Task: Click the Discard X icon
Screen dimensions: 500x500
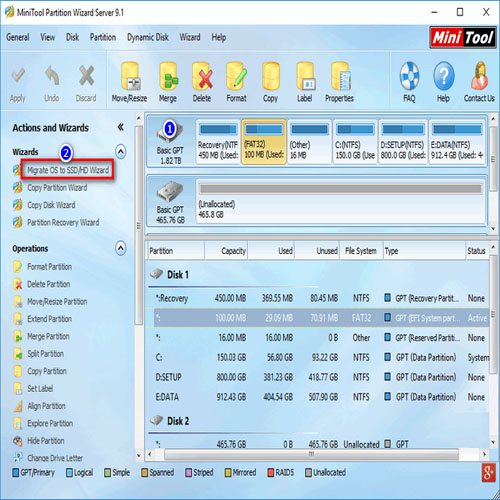Action: 86,75
